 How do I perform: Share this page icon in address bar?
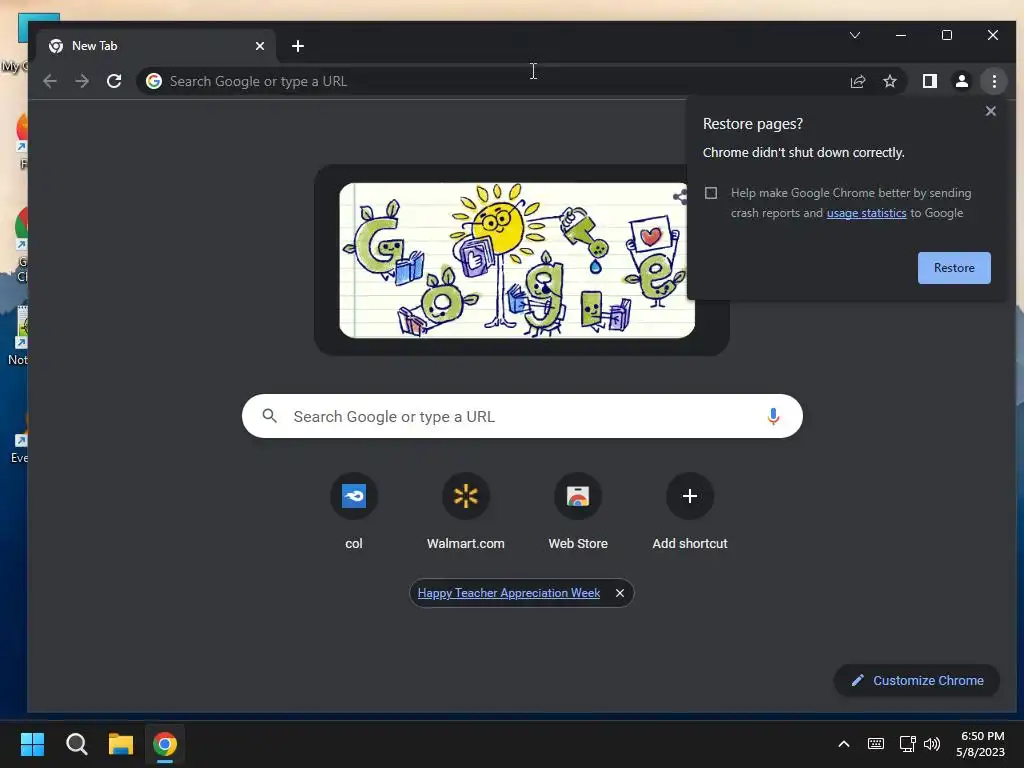[x=857, y=81]
